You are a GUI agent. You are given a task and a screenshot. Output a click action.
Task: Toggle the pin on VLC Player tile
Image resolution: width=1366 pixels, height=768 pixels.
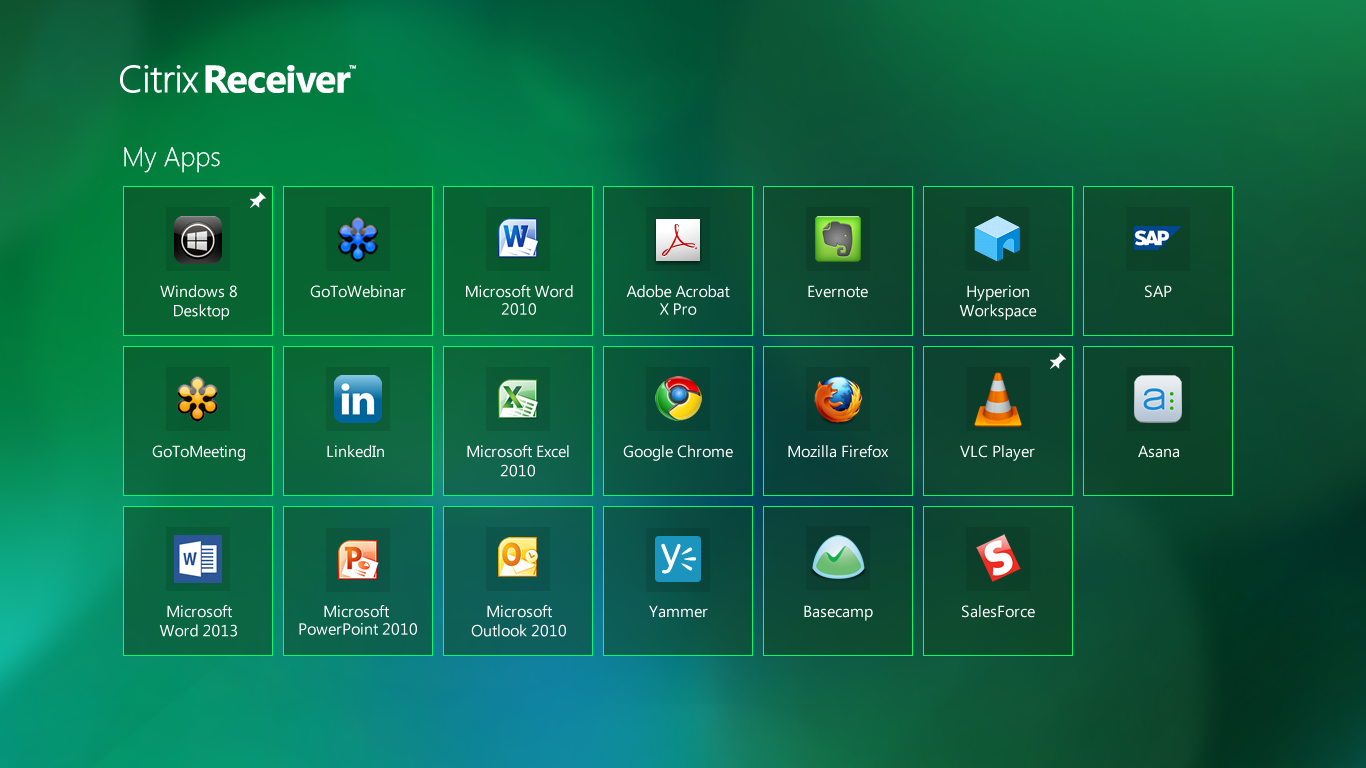coord(1057,361)
